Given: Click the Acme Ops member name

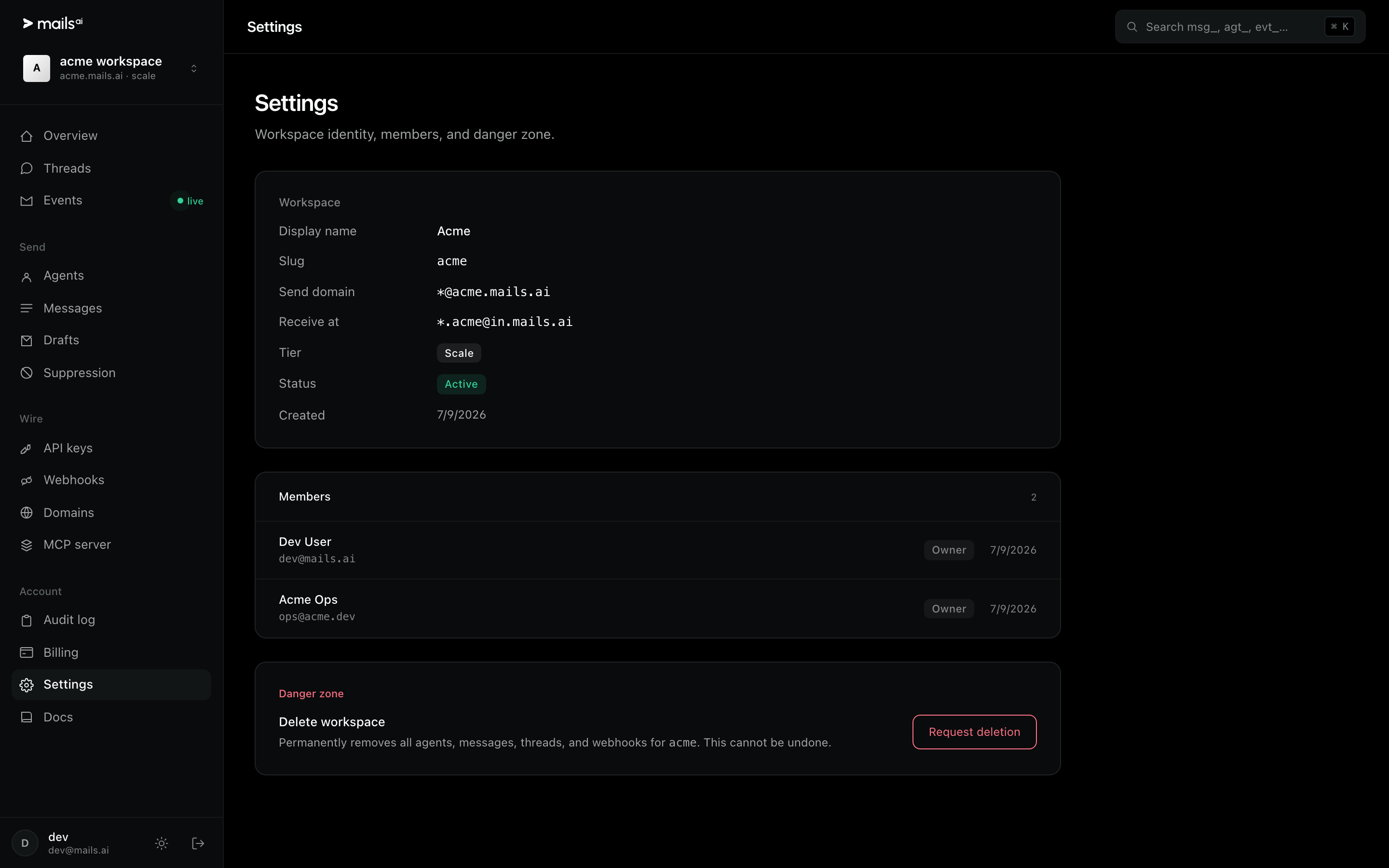Looking at the screenshot, I should (308, 599).
